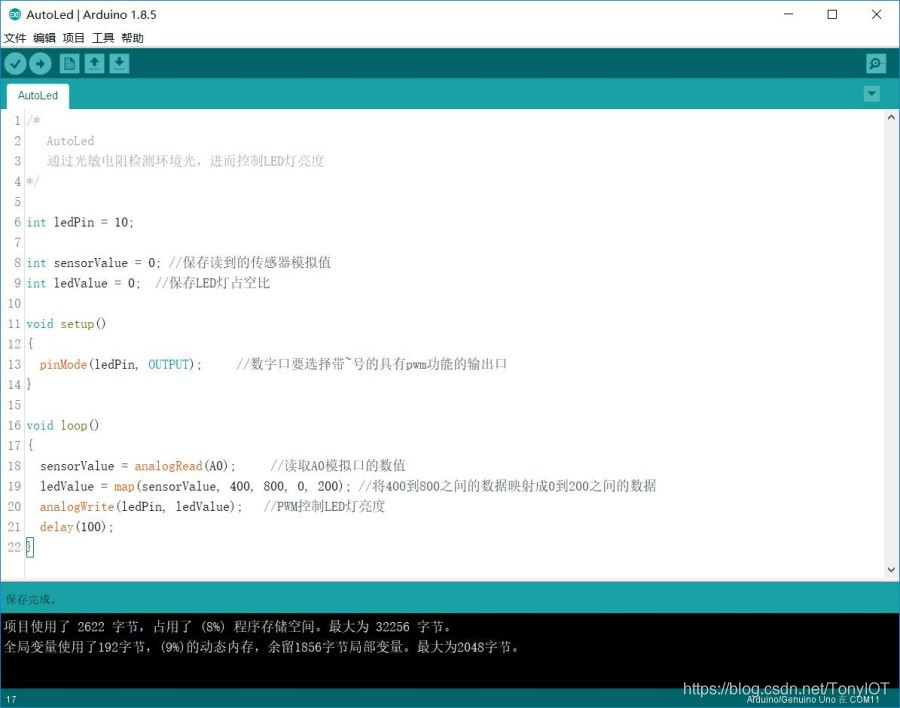
Task: Click editor scrollbar down arrow
Action: (891, 570)
